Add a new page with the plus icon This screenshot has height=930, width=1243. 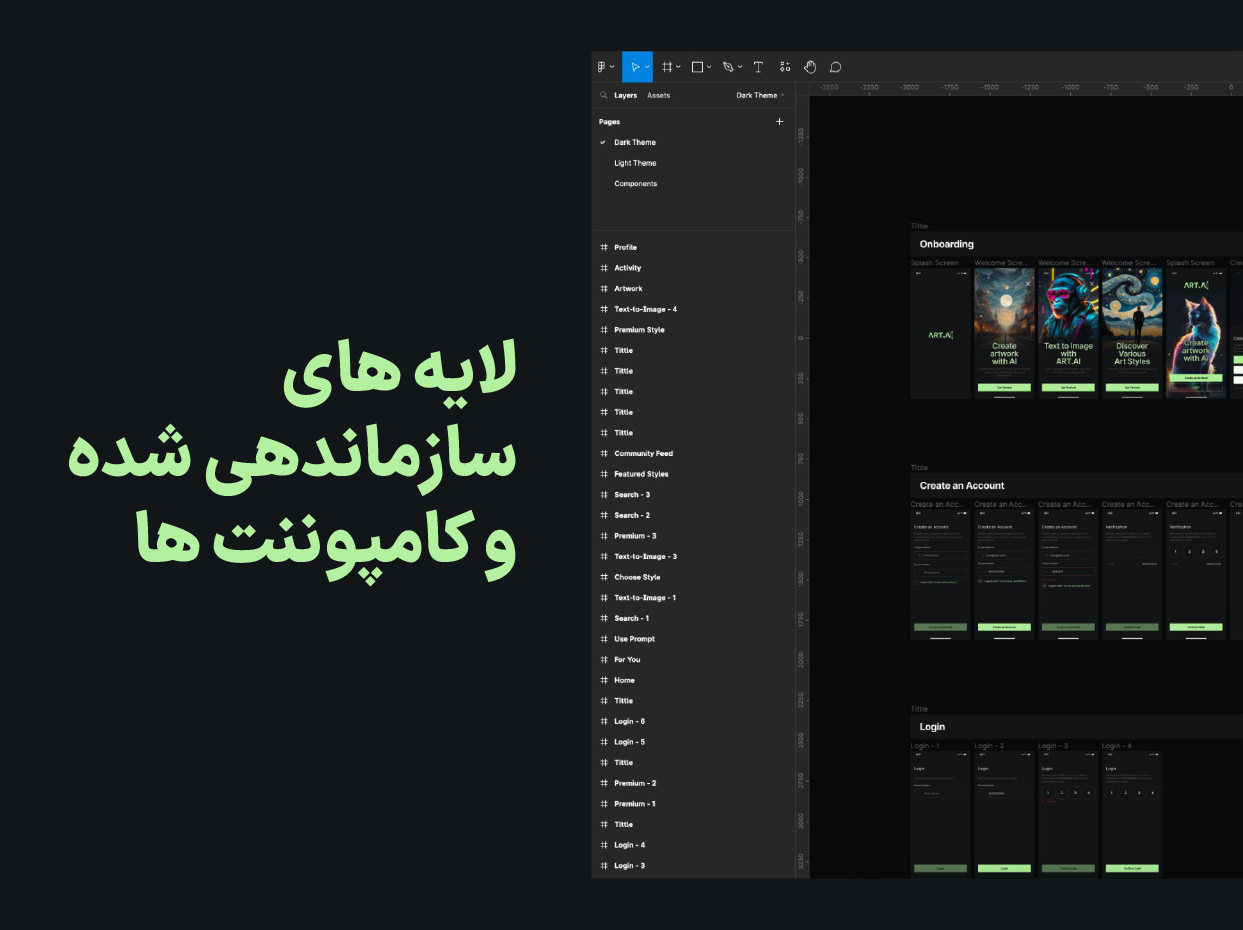click(780, 122)
